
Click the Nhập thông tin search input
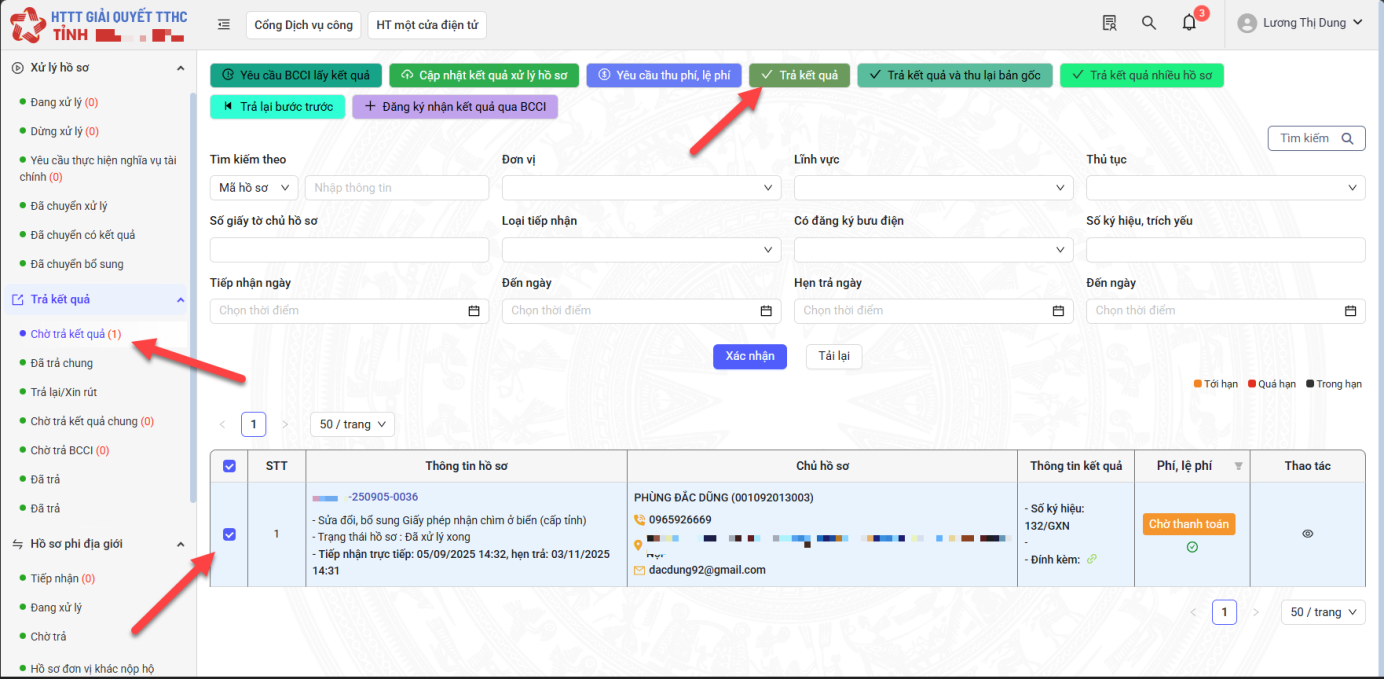[x=396, y=188]
